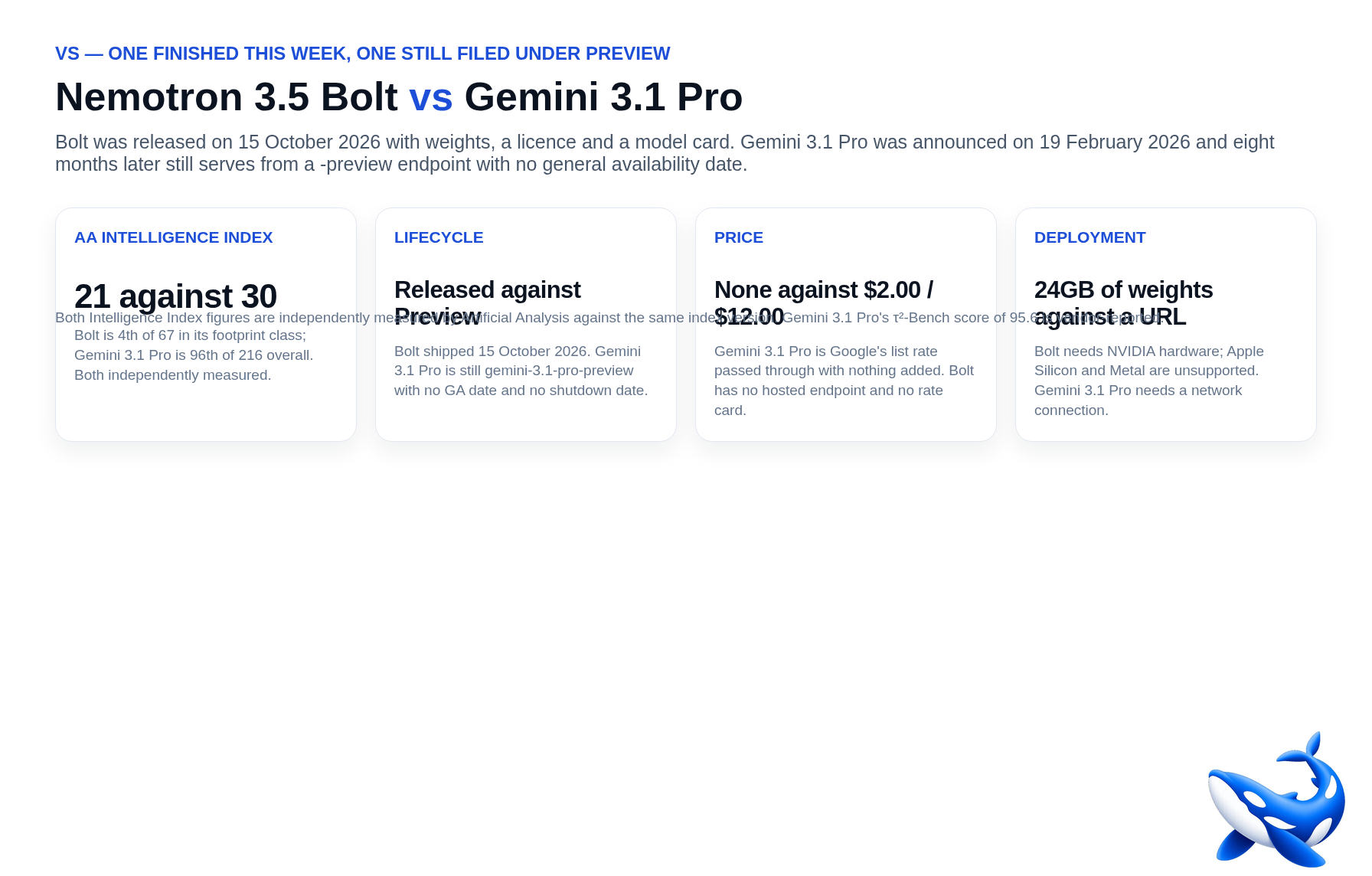Click the blue orca whale logo
Viewport: 1372px width, 876px height.
click(x=1276, y=799)
